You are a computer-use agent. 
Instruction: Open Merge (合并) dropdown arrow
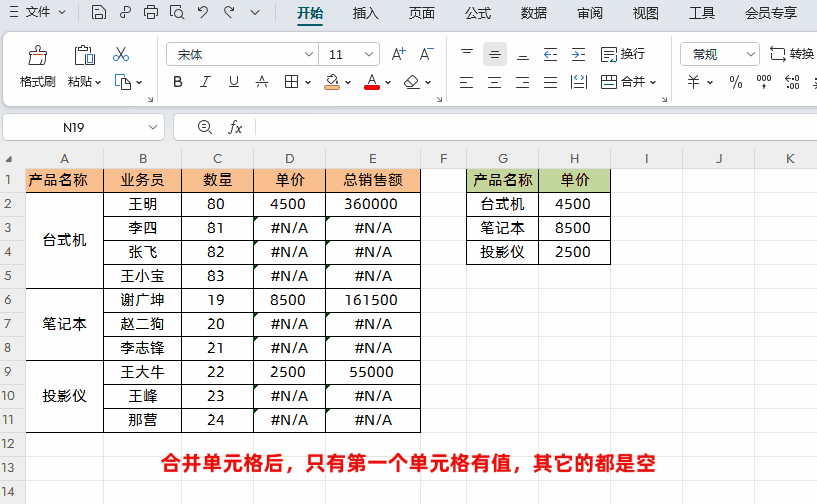[x=653, y=82]
